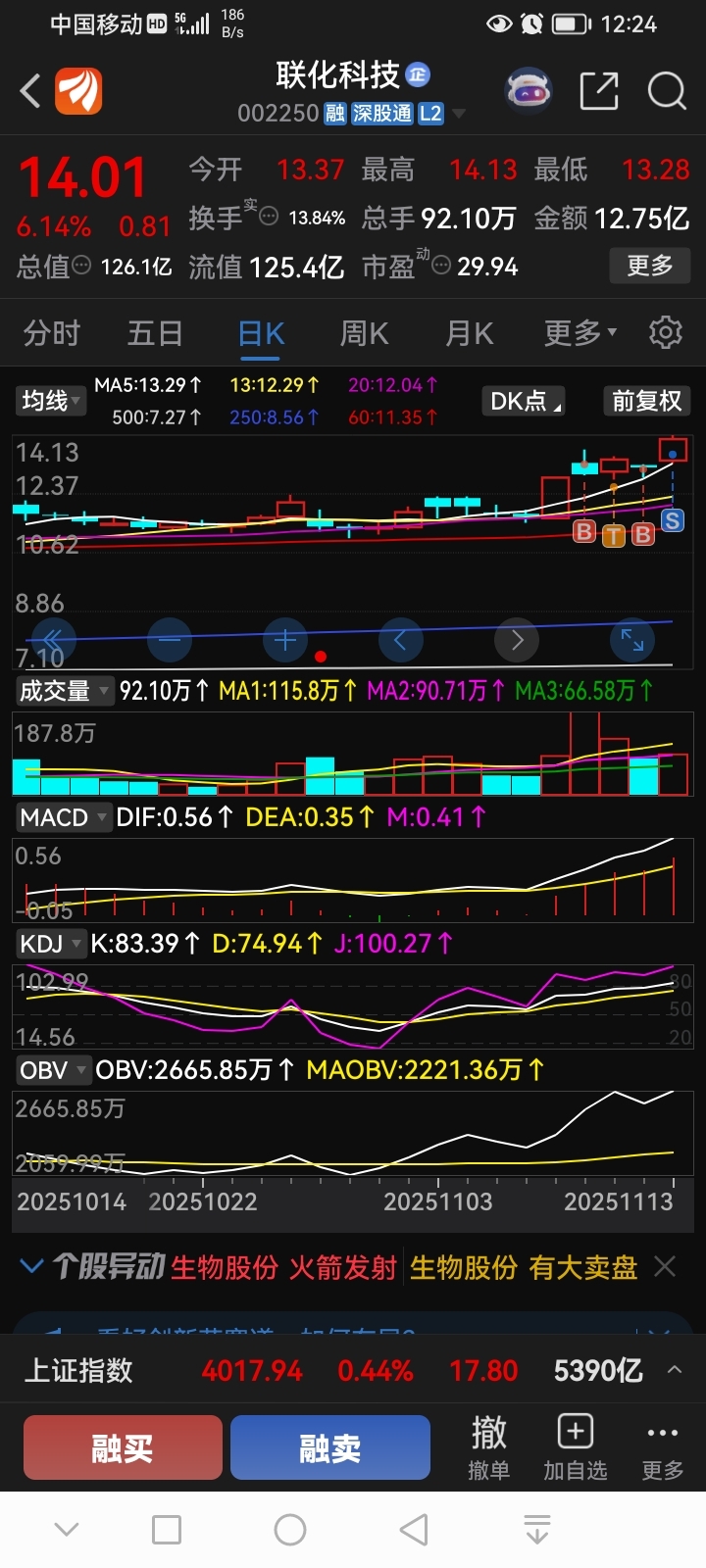Screen dimensions: 706x1568
Task: Tap the red 融买 button
Action: (x=123, y=1447)
